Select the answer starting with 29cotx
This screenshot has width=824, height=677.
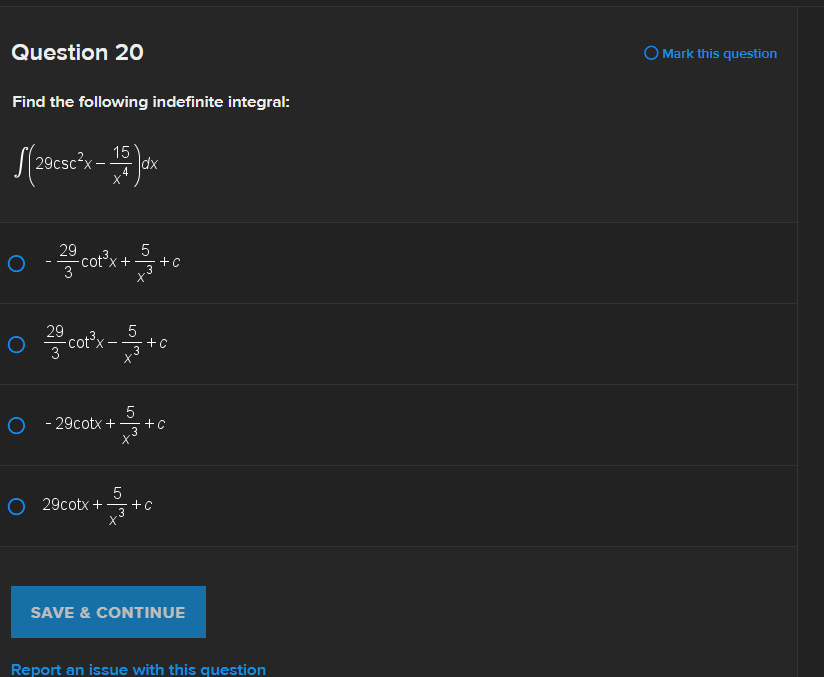97,504
